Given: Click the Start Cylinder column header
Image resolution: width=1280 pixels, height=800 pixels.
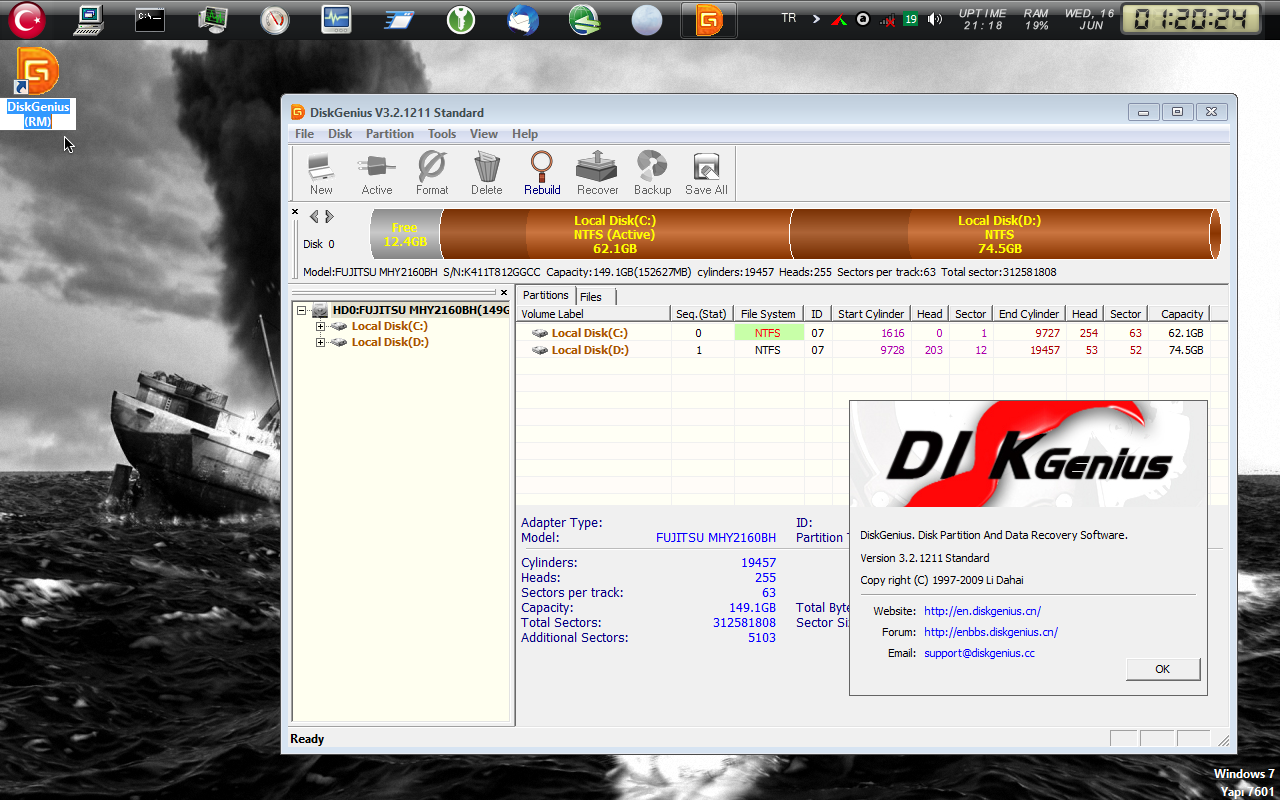Looking at the screenshot, I should (x=871, y=314).
